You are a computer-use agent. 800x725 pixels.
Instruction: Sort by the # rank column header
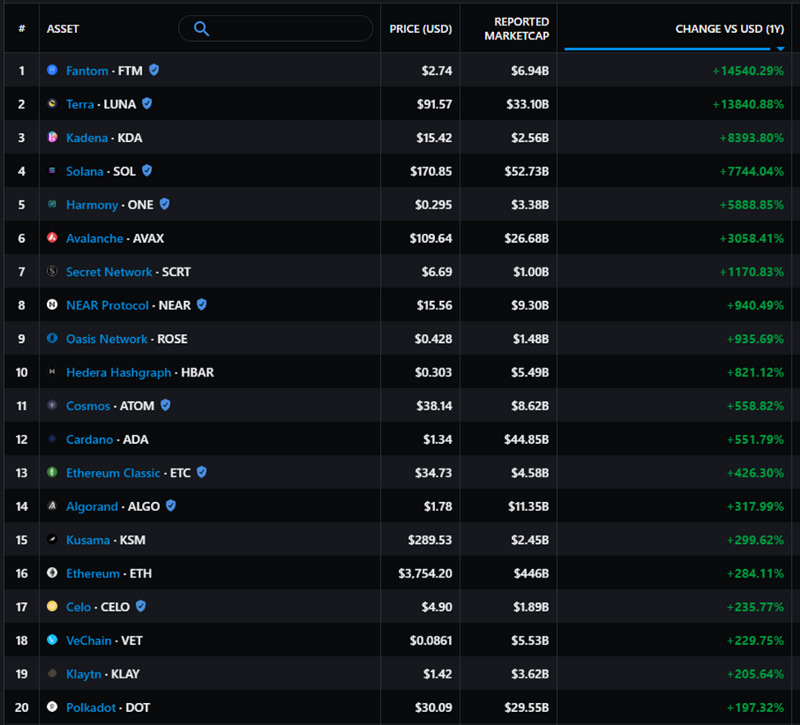click(x=21, y=29)
